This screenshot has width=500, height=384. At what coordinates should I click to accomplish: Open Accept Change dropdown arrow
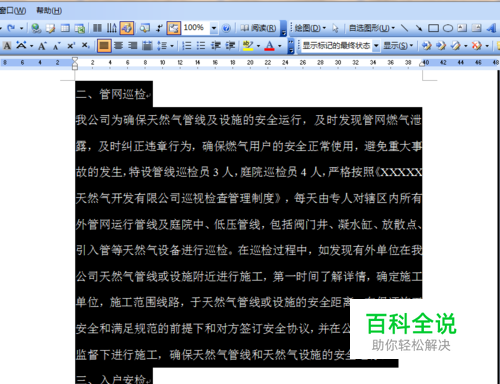pyautogui.click(x=466, y=46)
